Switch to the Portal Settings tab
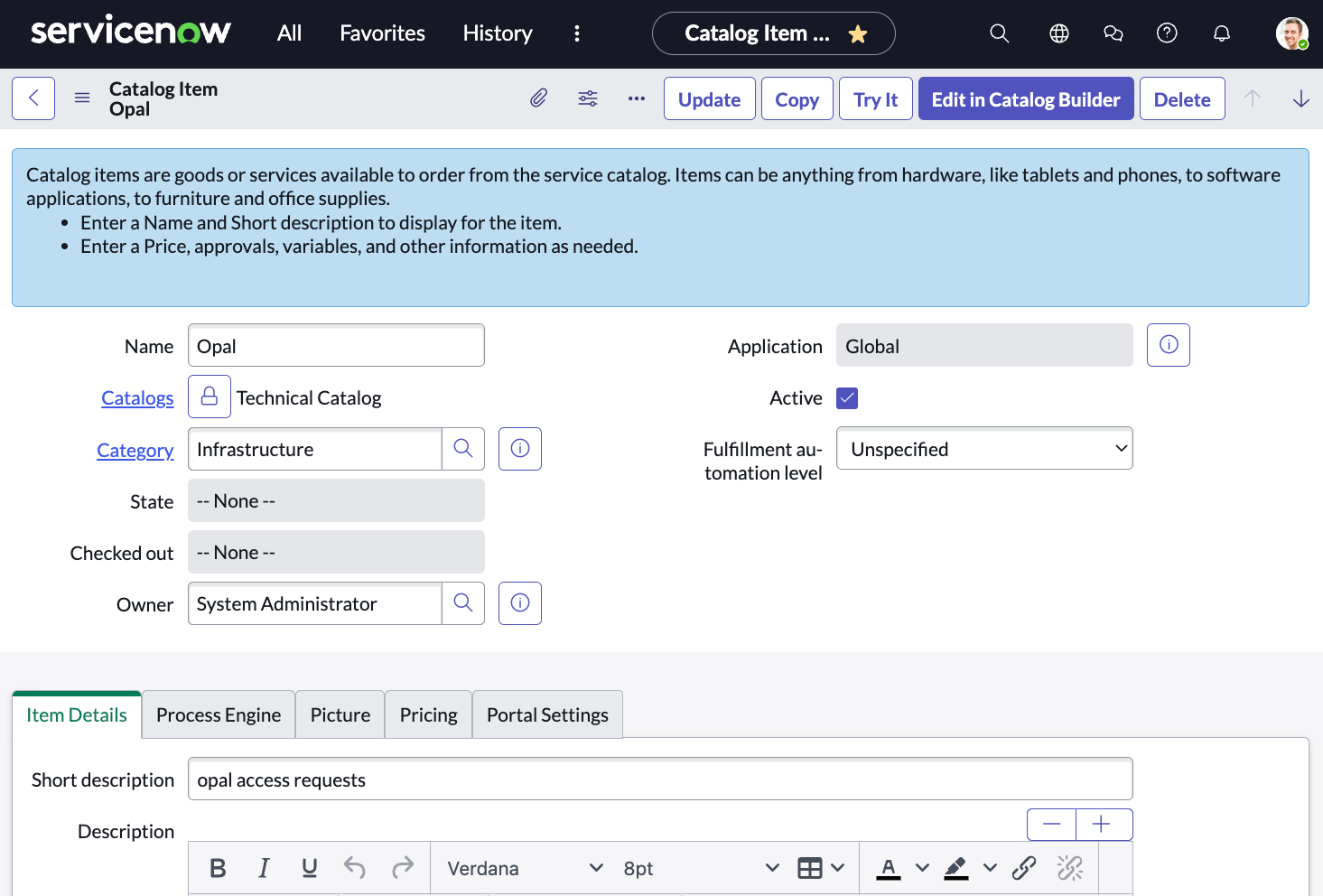This screenshot has width=1323, height=896. coord(547,714)
